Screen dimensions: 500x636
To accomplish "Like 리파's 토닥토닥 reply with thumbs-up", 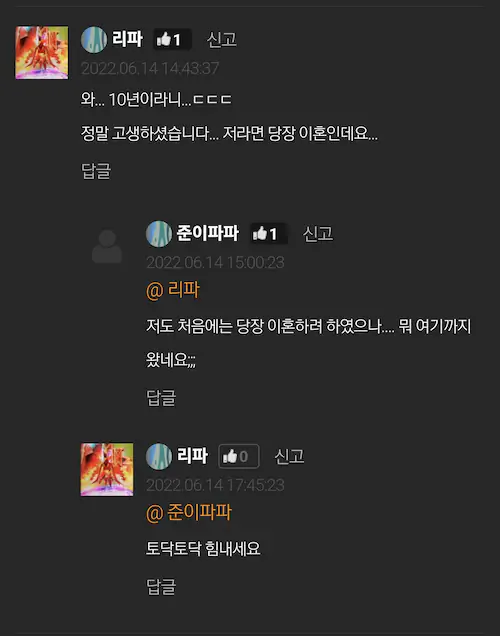I will click(238, 456).
